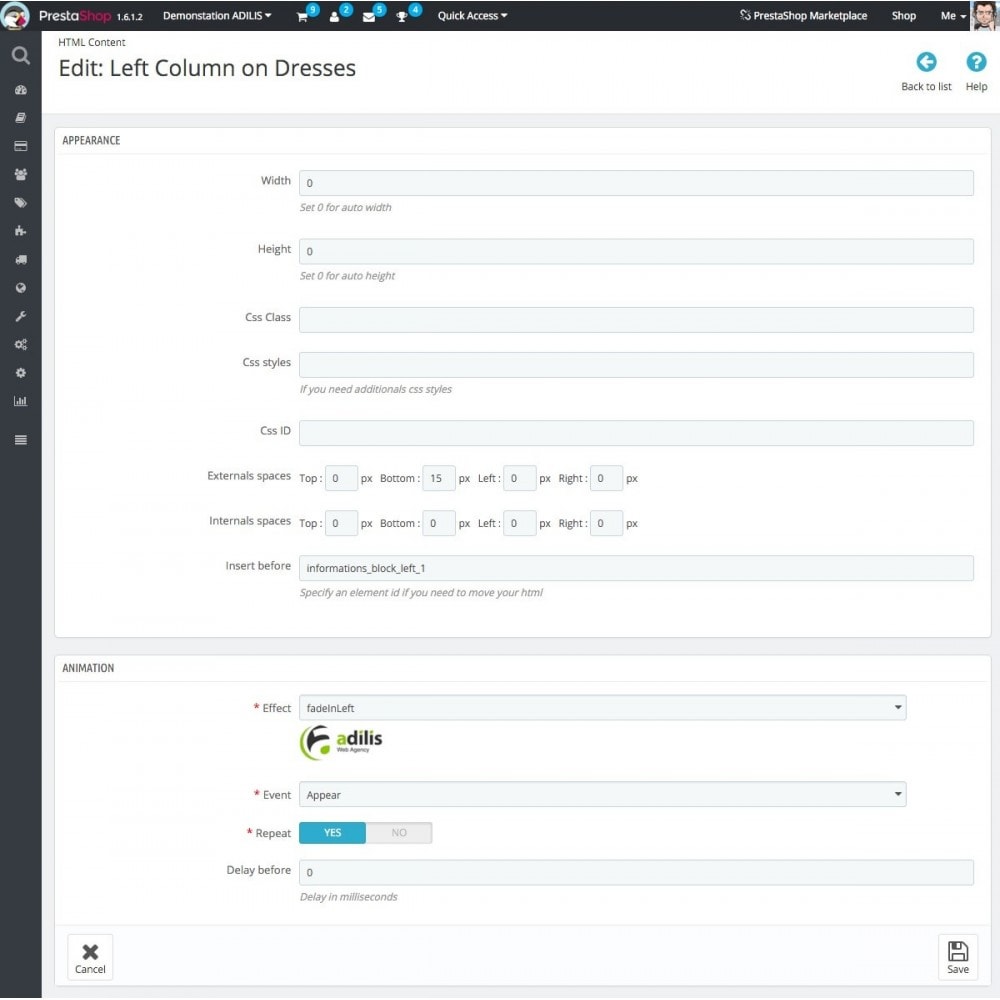This screenshot has width=1000, height=1000.
Task: Open the messages envelope notification
Action: pyautogui.click(x=369, y=17)
